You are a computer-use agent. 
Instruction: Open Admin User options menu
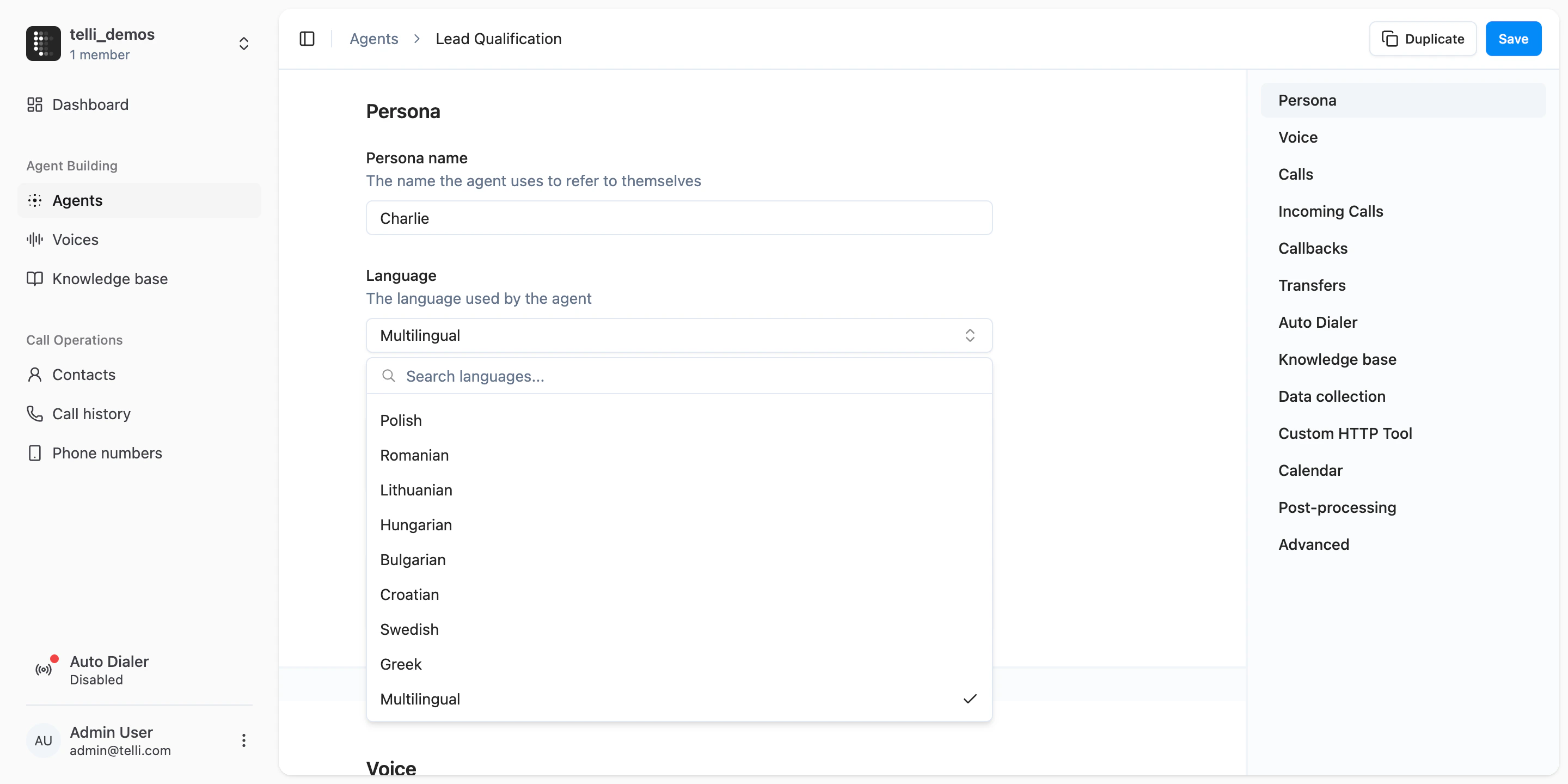click(x=243, y=740)
